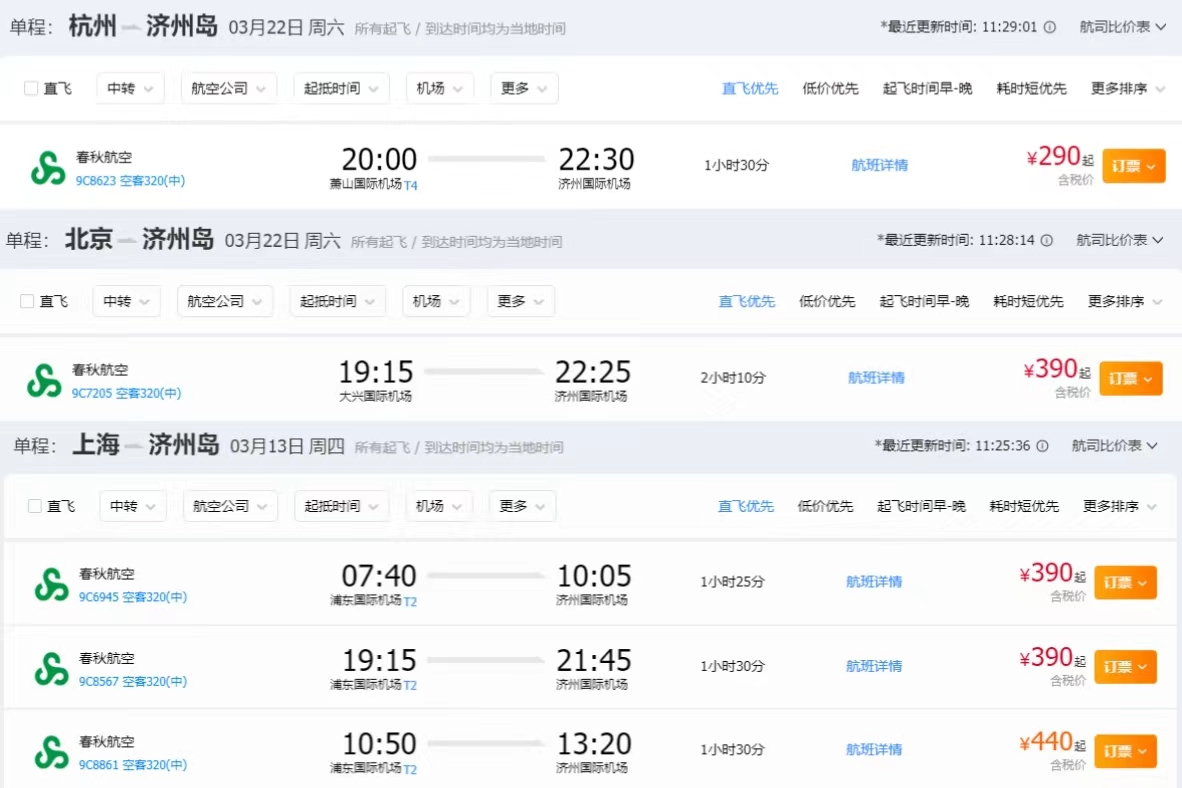Tick 直飞 checkbox for Shanghai–Jeju flights
This screenshot has width=1182, height=788.
click(x=35, y=506)
